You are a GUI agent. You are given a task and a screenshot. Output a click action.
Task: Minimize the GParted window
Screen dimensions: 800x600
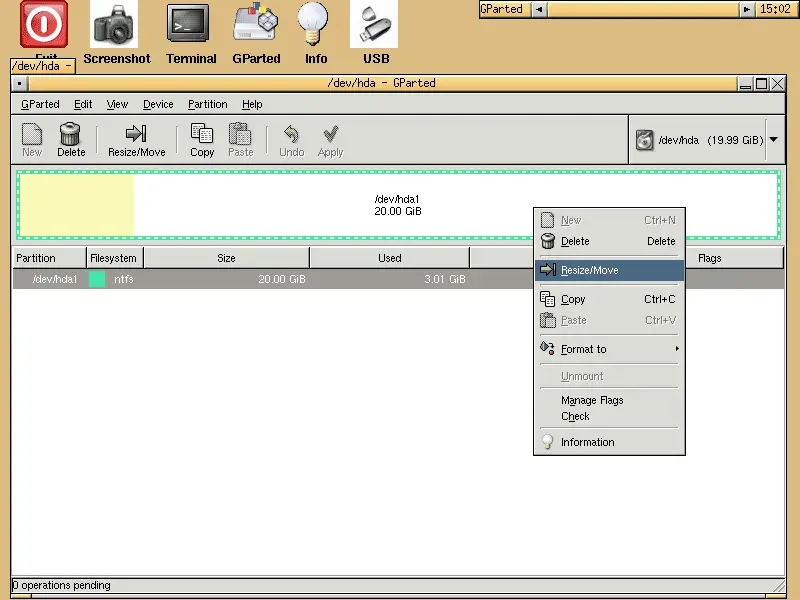coord(745,83)
